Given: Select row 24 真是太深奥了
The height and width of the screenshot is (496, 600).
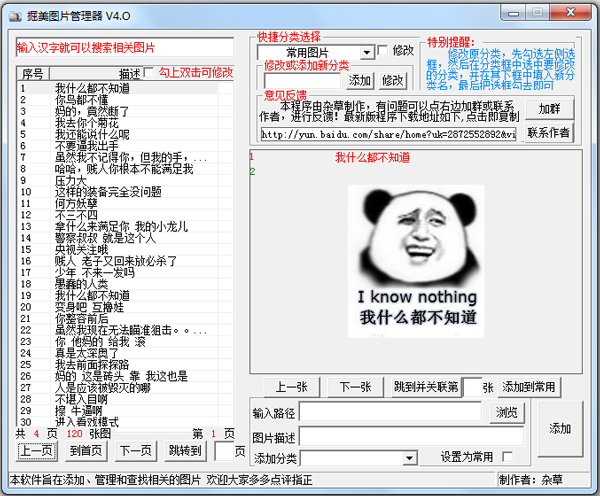Looking at the screenshot, I should [125, 353].
